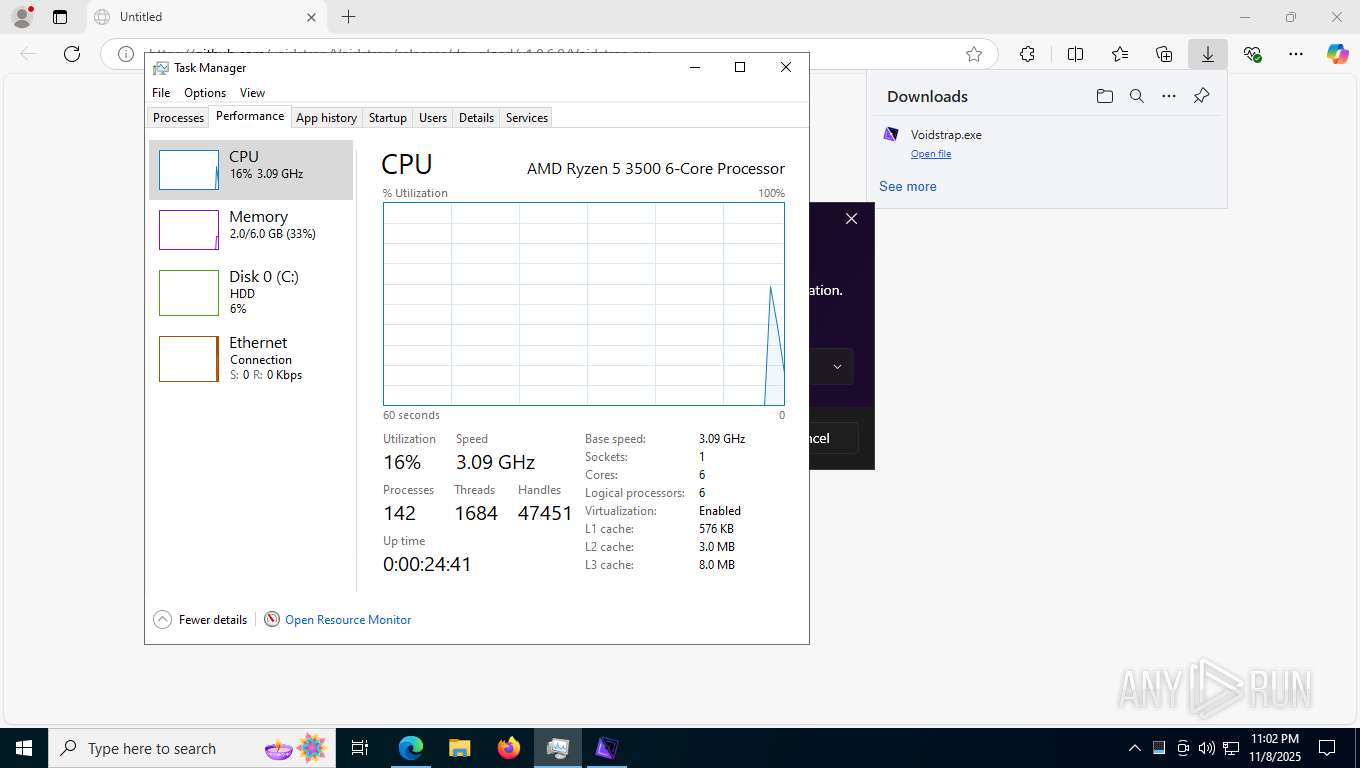Expand the dropdown in Voidstrap dialog

click(x=837, y=367)
